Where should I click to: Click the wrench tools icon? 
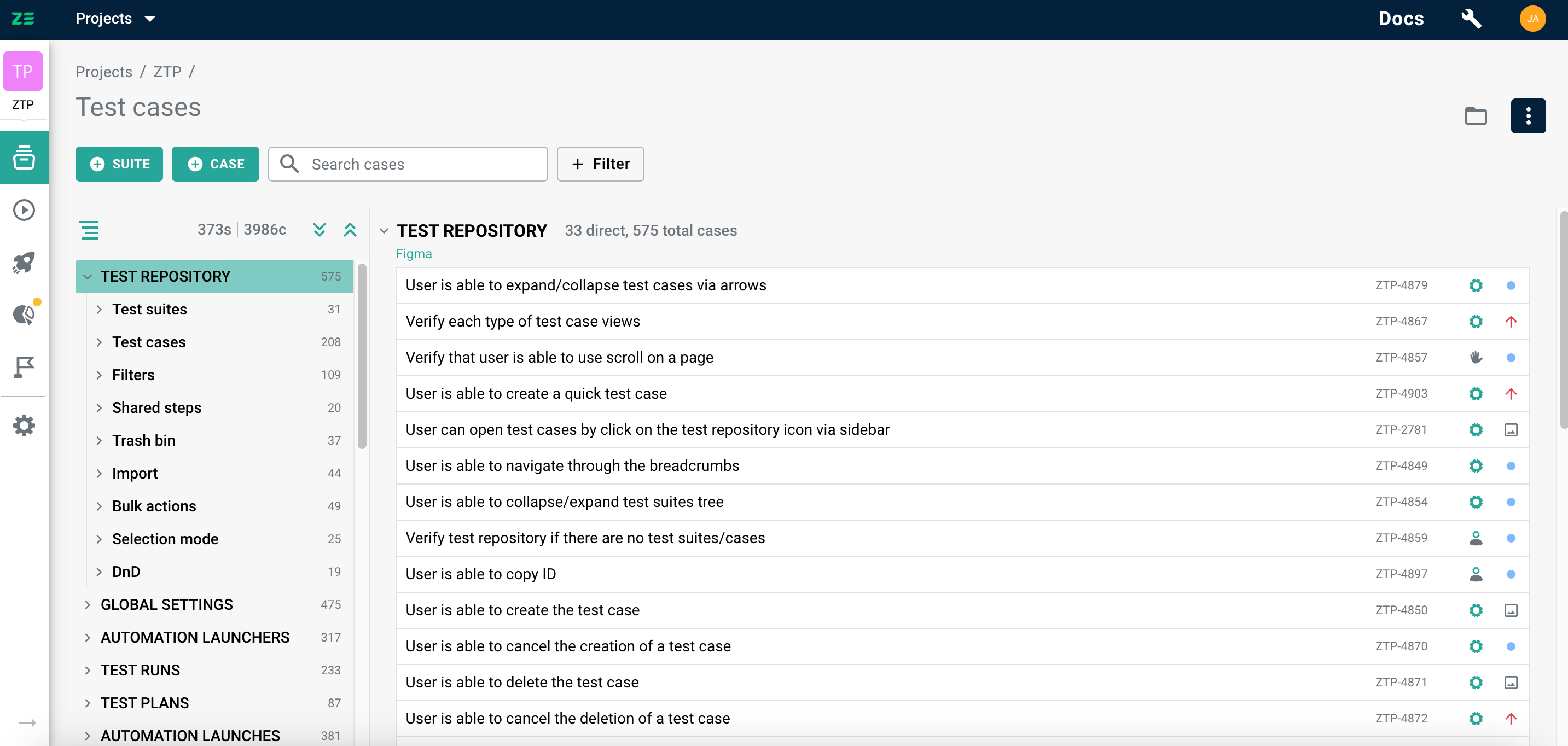pos(1471,19)
